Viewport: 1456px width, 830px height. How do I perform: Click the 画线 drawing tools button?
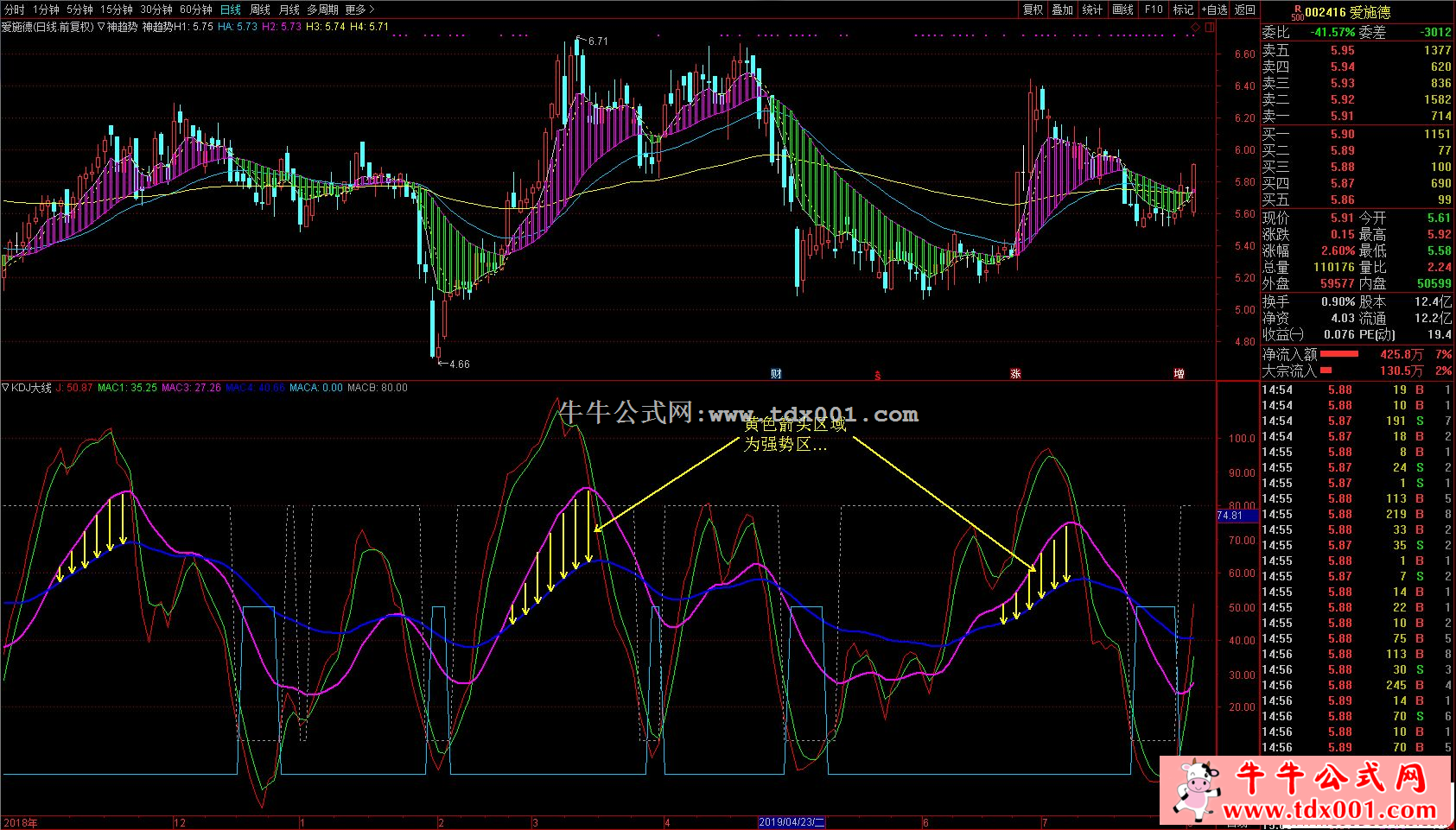(1123, 10)
